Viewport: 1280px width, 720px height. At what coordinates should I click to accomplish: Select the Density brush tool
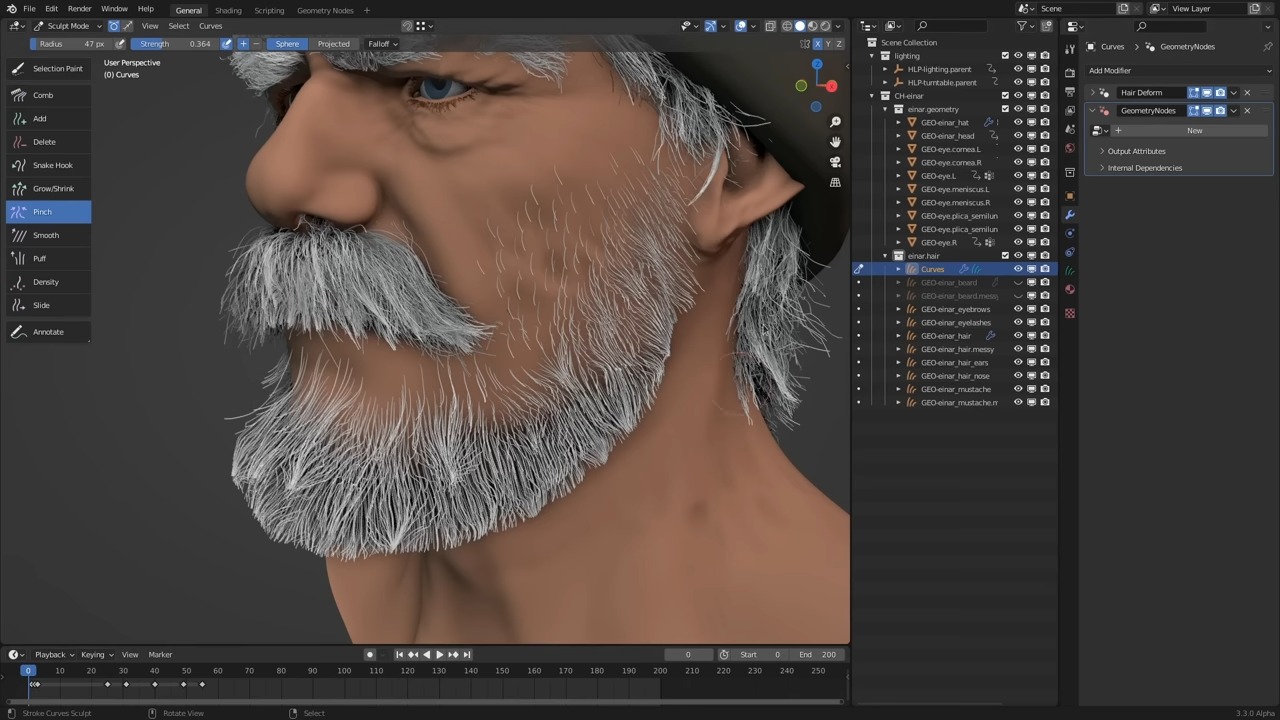45,282
